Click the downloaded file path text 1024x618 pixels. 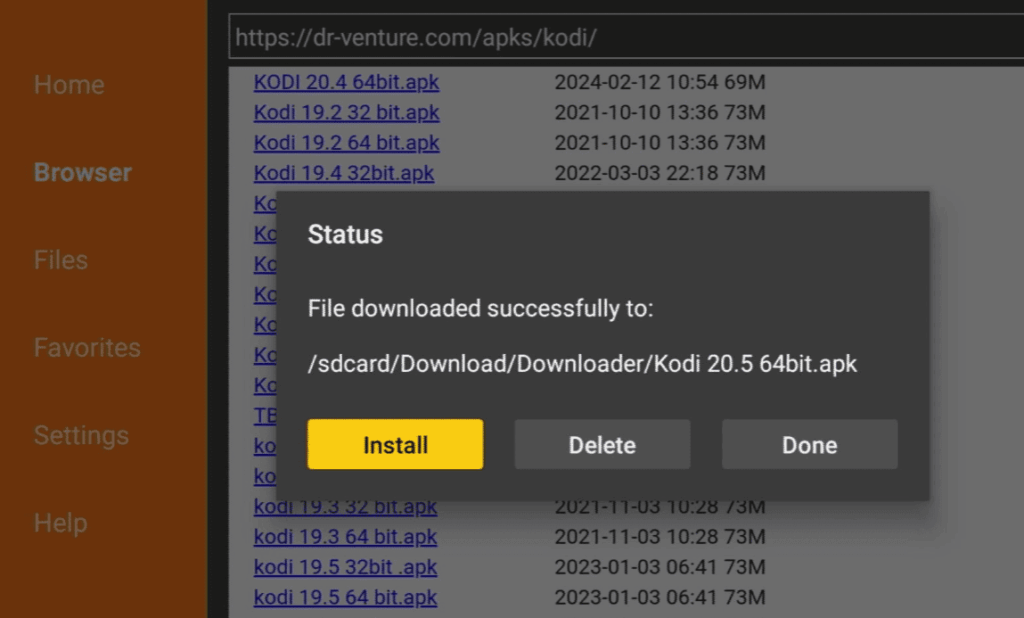click(582, 364)
